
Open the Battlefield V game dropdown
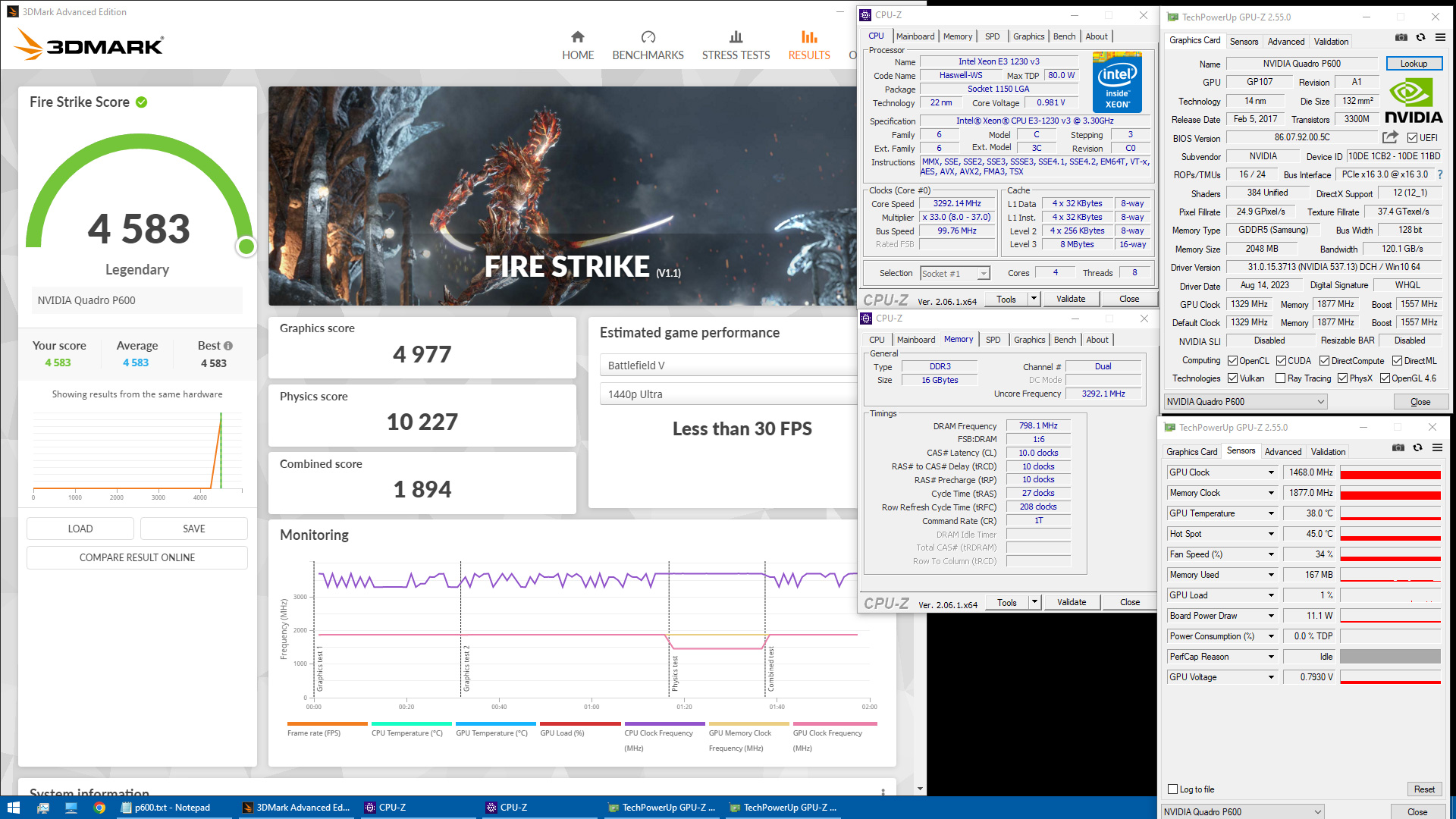pyautogui.click(x=728, y=366)
